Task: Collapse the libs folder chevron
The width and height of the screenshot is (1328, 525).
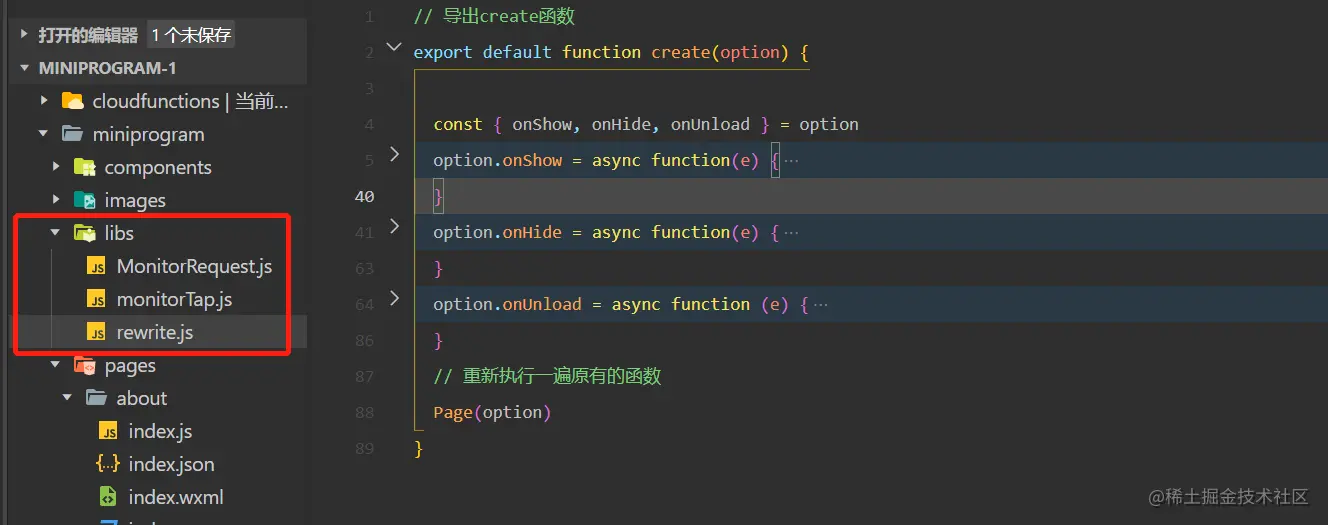Action: 56,233
